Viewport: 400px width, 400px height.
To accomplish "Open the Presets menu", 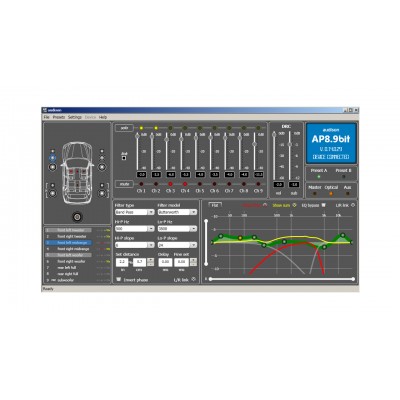I will [59, 117].
